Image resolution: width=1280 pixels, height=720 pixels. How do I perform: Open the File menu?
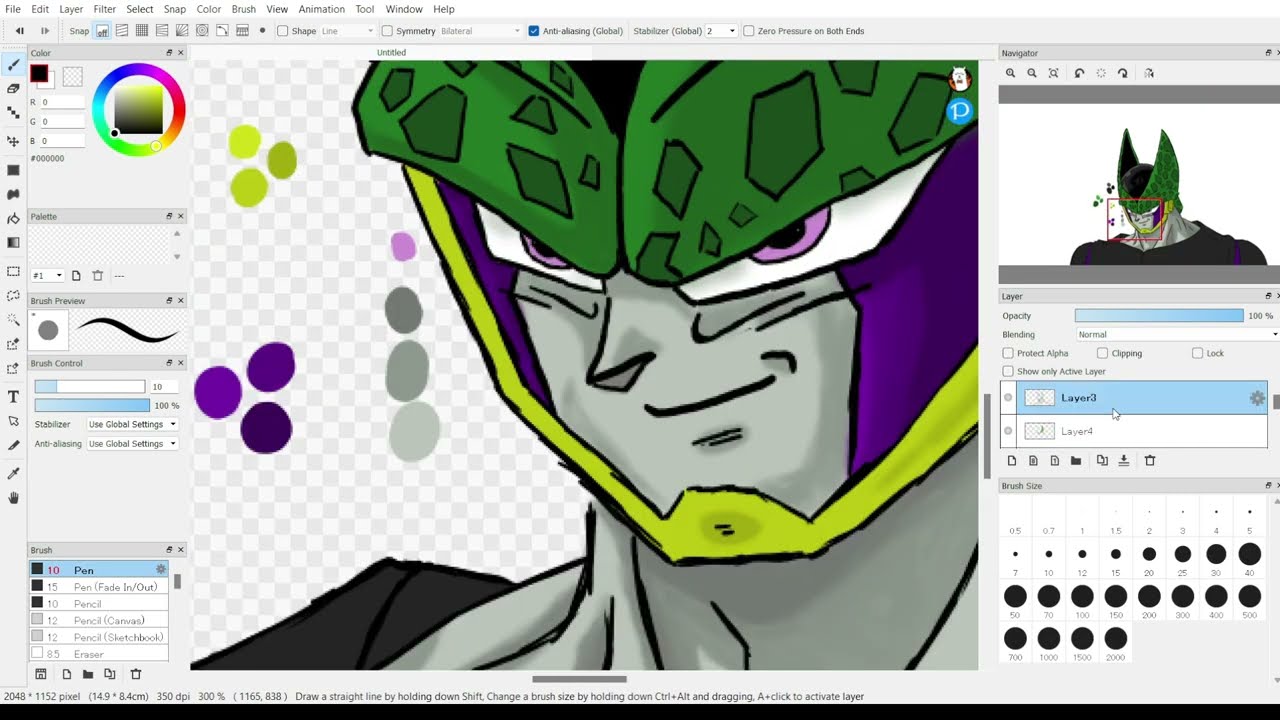[12, 9]
